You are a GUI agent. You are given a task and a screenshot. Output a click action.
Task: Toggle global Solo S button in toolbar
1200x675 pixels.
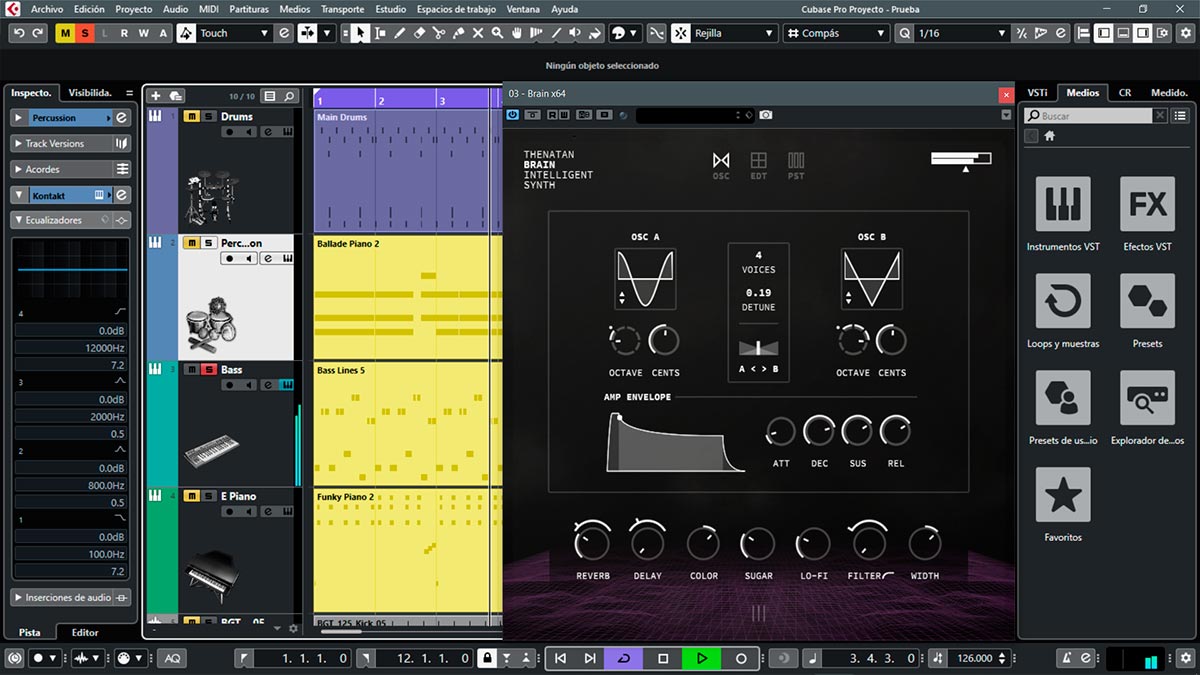click(x=84, y=33)
